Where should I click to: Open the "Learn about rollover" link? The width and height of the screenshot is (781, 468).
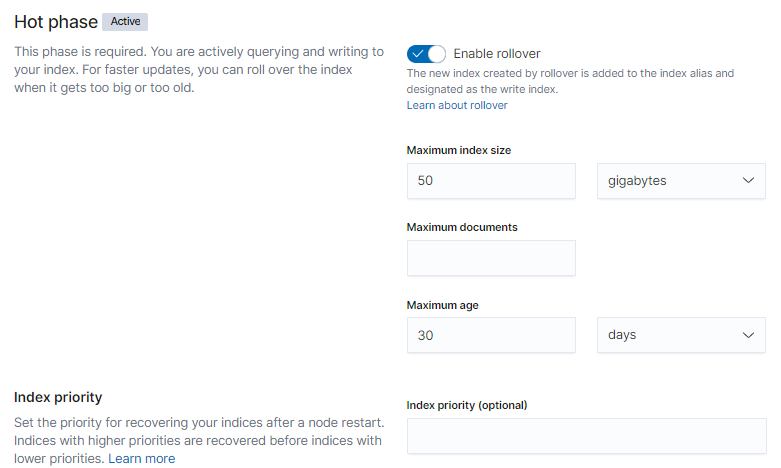457,105
